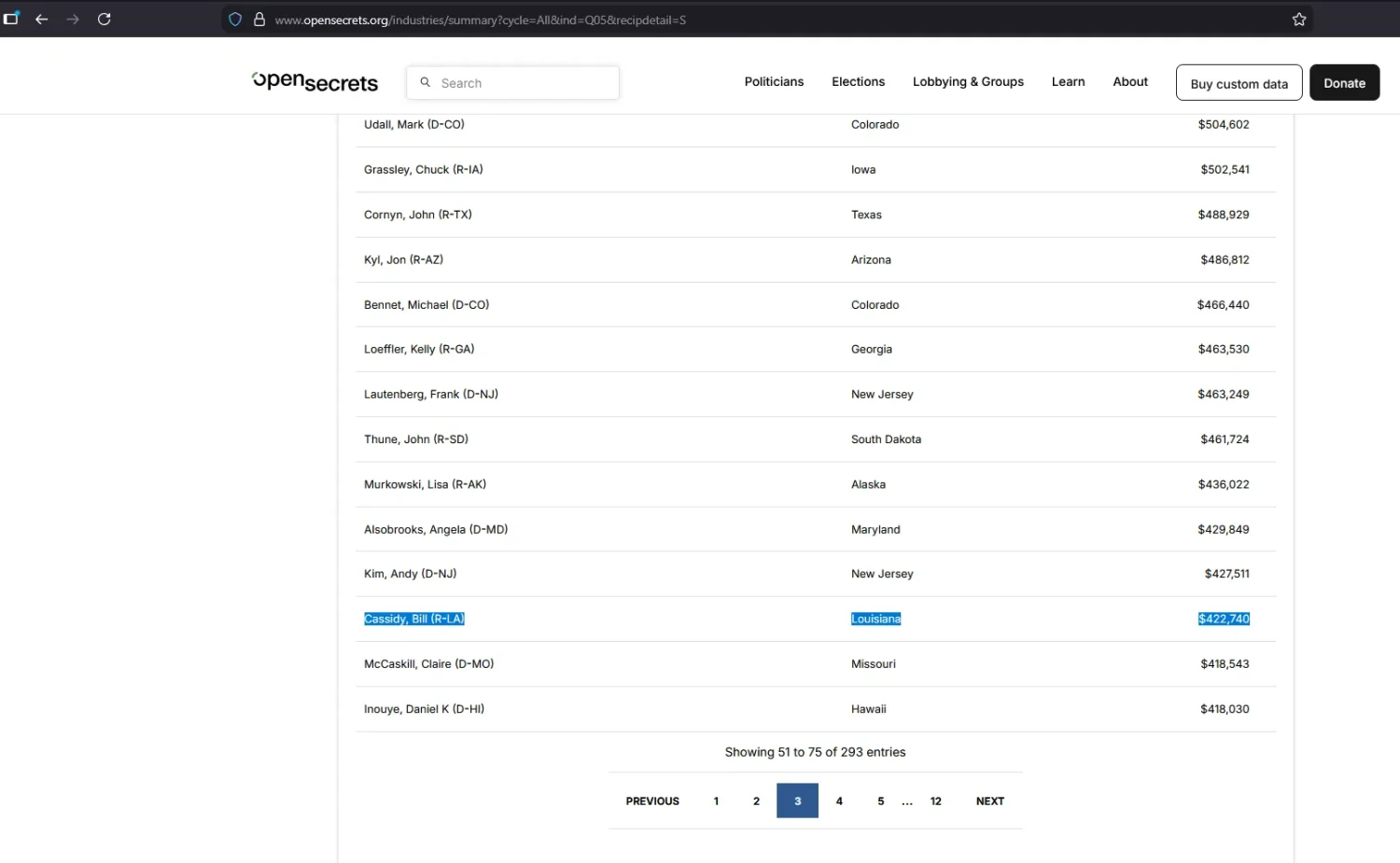Click the highlighted Louisiana state cell

[875, 619]
